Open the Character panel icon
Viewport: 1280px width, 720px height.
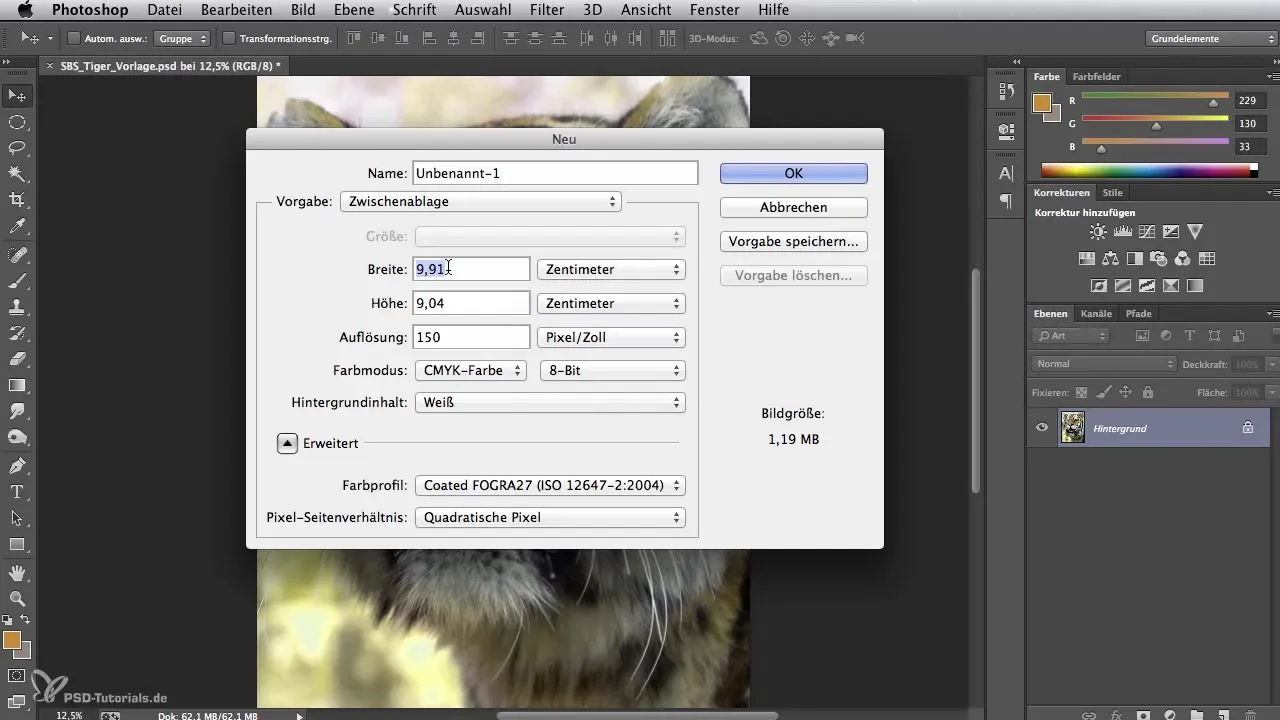(x=1006, y=173)
